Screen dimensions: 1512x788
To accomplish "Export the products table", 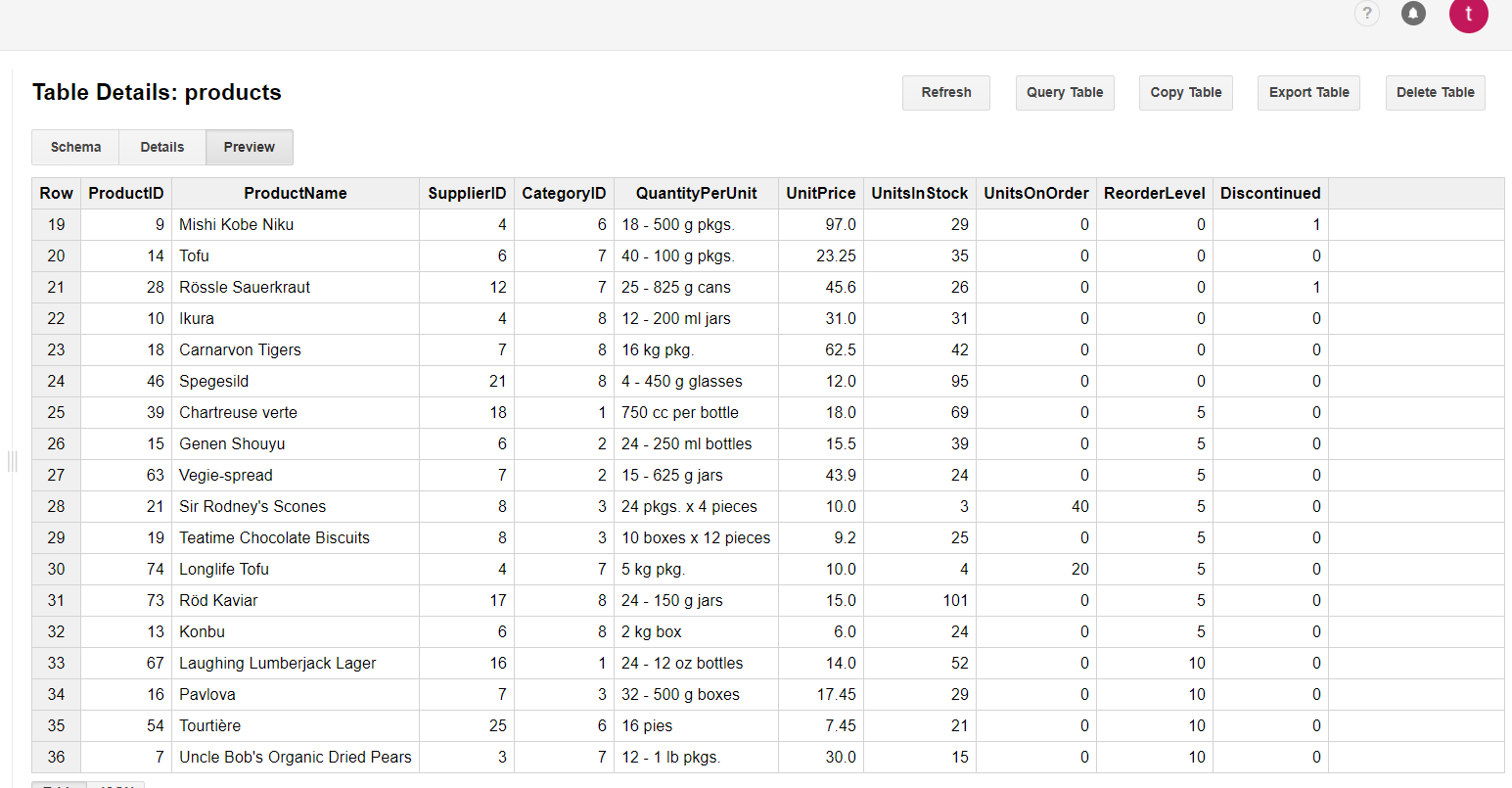I will pyautogui.click(x=1308, y=92).
